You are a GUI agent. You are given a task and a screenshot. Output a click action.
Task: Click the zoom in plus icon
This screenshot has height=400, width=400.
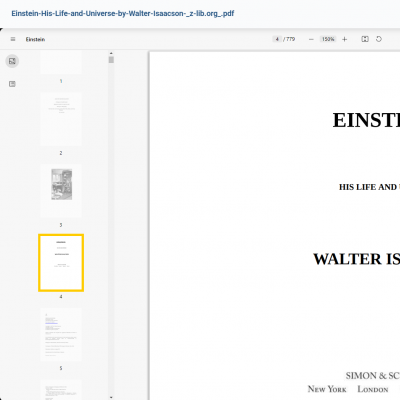[345, 39]
